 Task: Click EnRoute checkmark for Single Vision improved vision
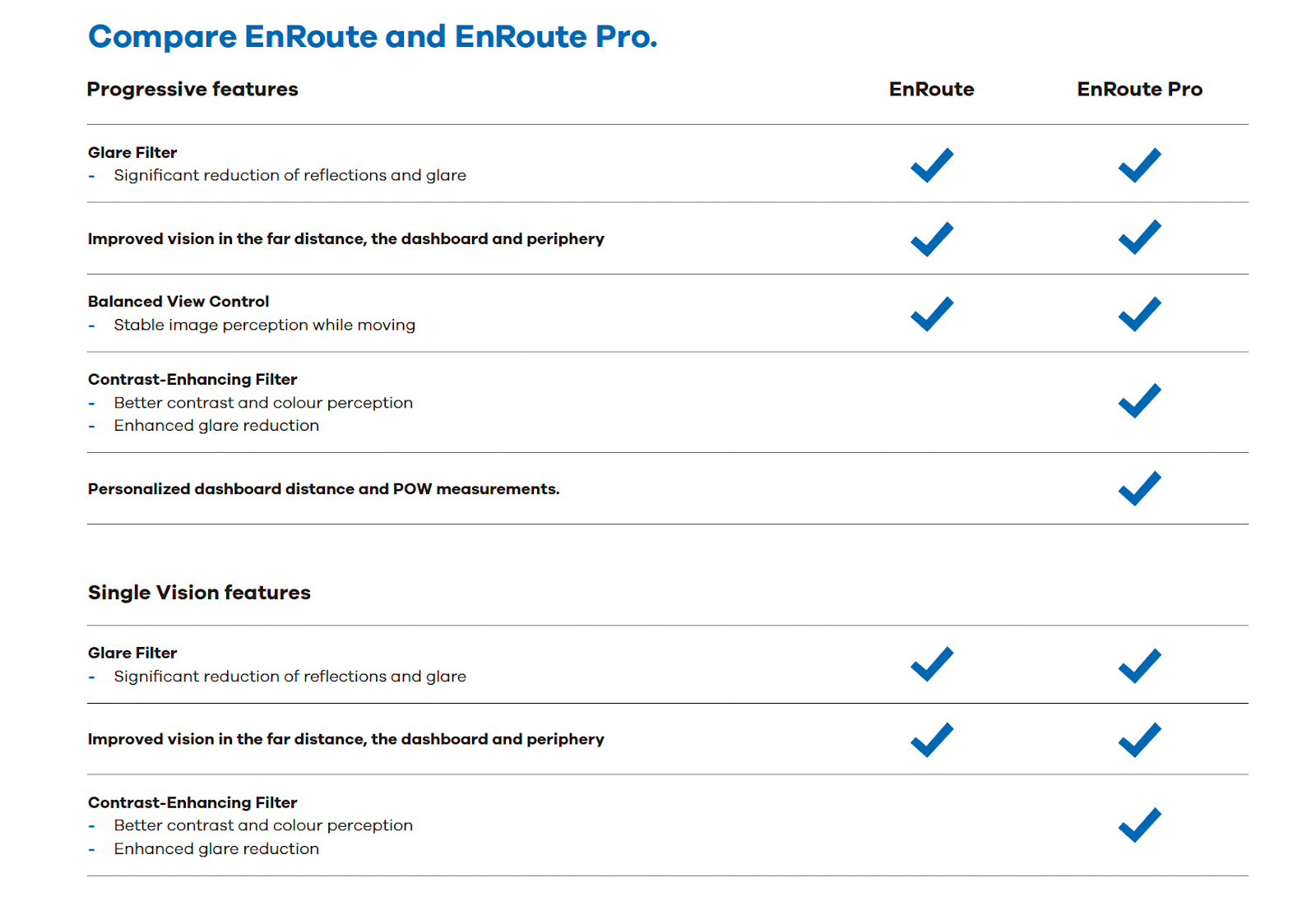pos(932,740)
